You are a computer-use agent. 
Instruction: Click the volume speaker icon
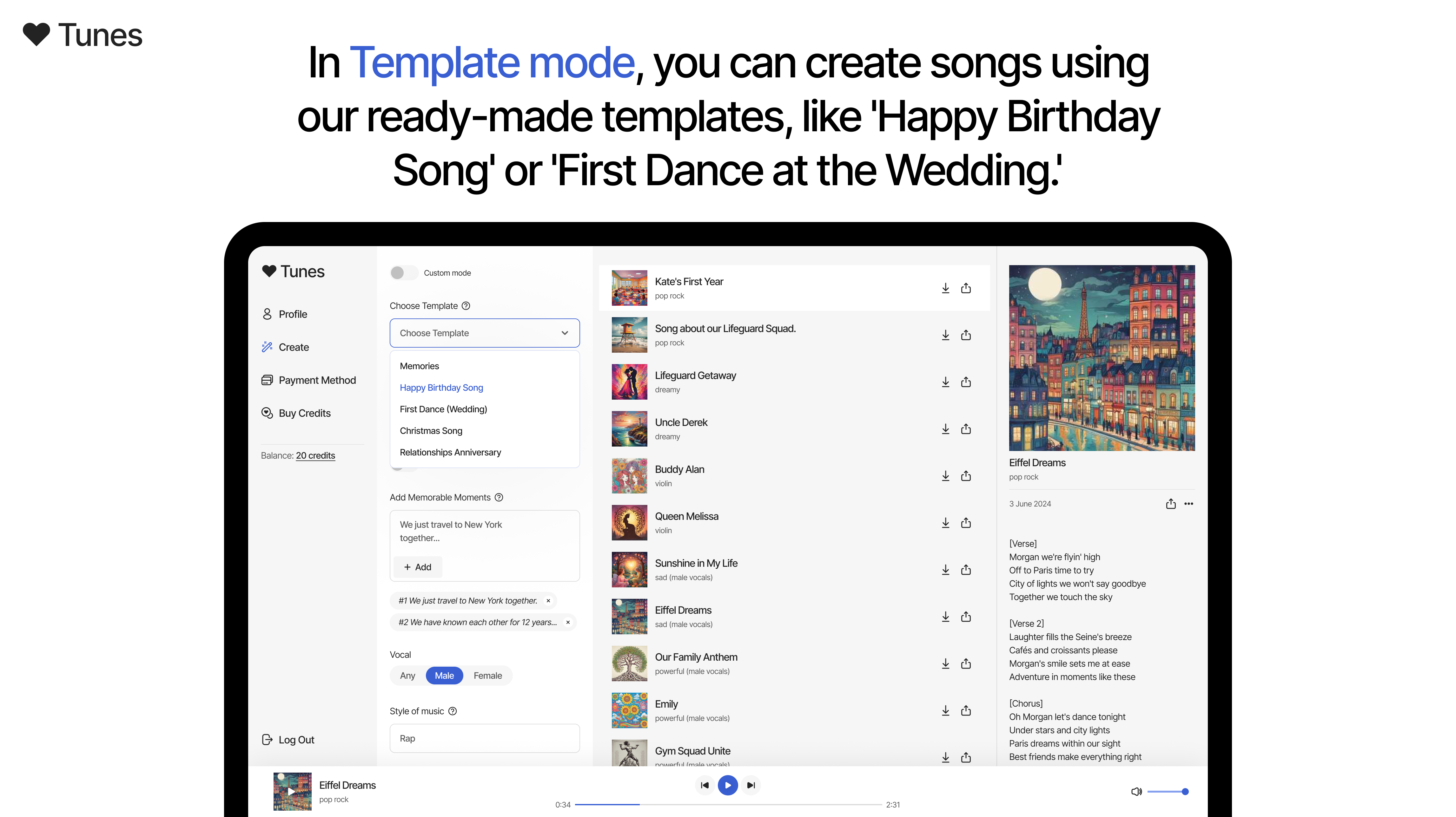(x=1136, y=792)
